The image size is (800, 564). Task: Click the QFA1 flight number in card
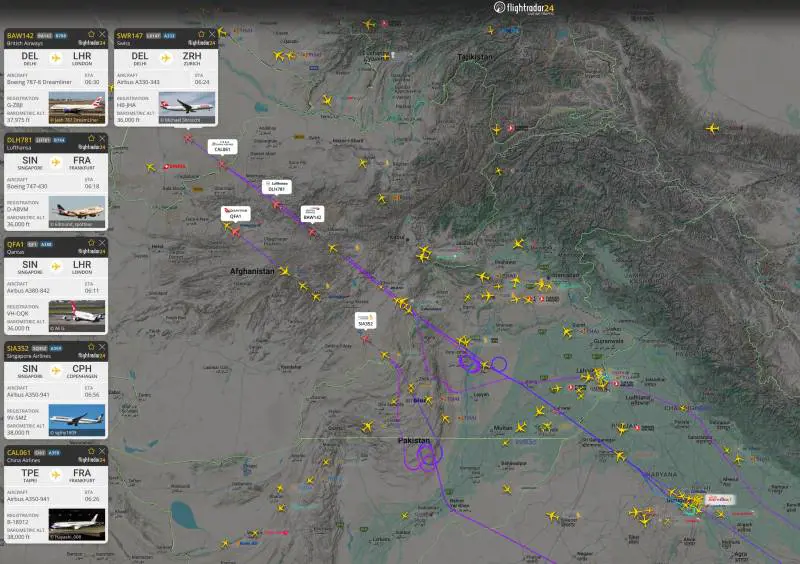click(x=17, y=243)
